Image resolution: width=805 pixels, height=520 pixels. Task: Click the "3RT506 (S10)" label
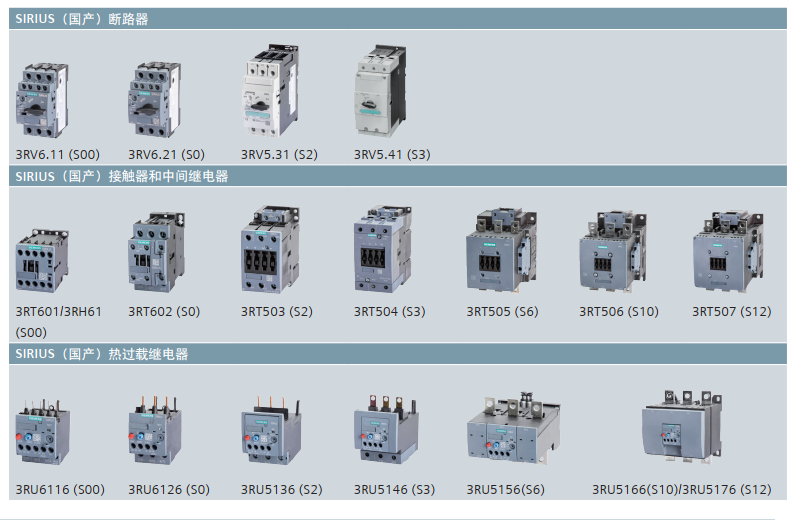coord(619,312)
